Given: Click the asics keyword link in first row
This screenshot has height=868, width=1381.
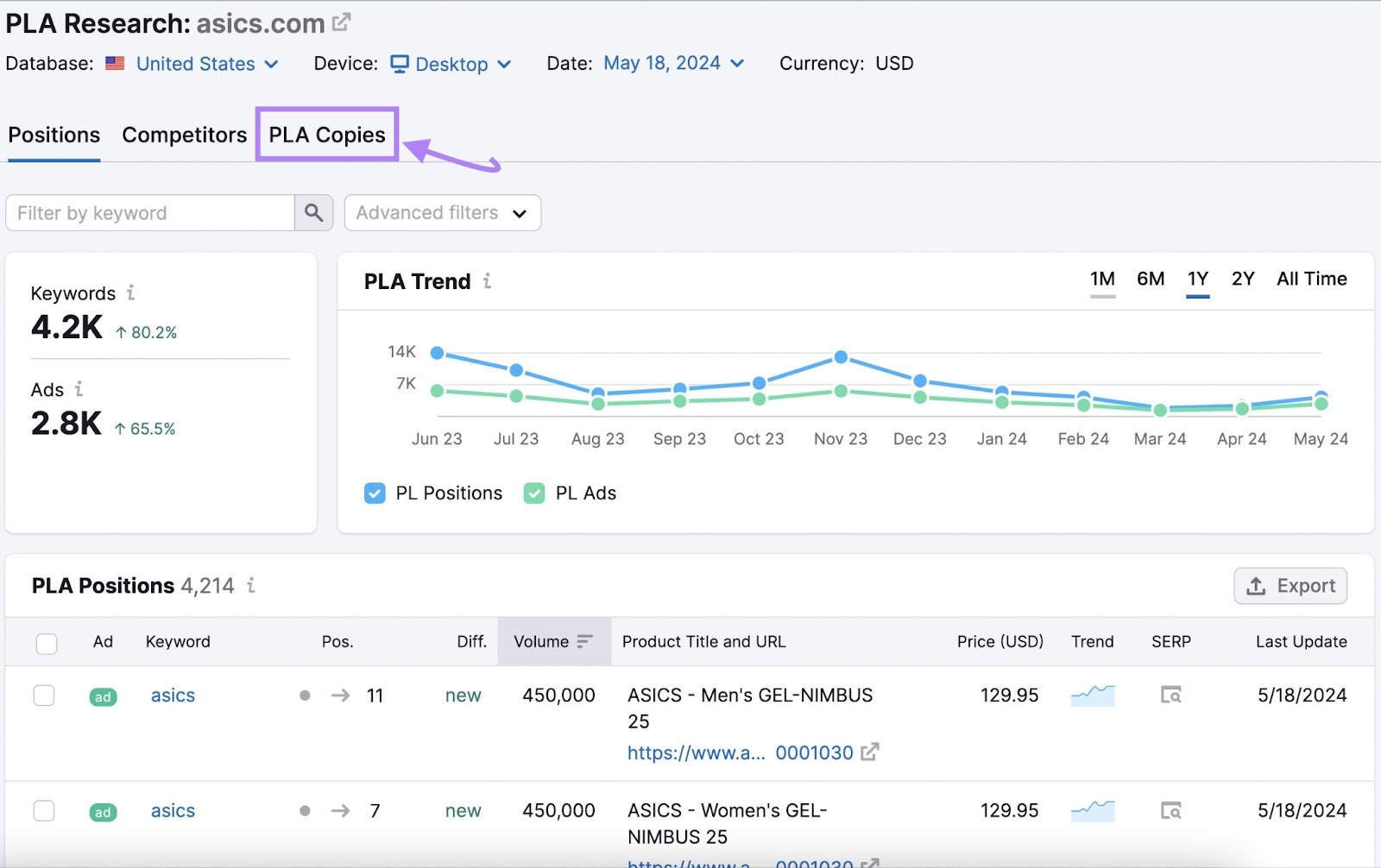Looking at the screenshot, I should coord(173,695).
